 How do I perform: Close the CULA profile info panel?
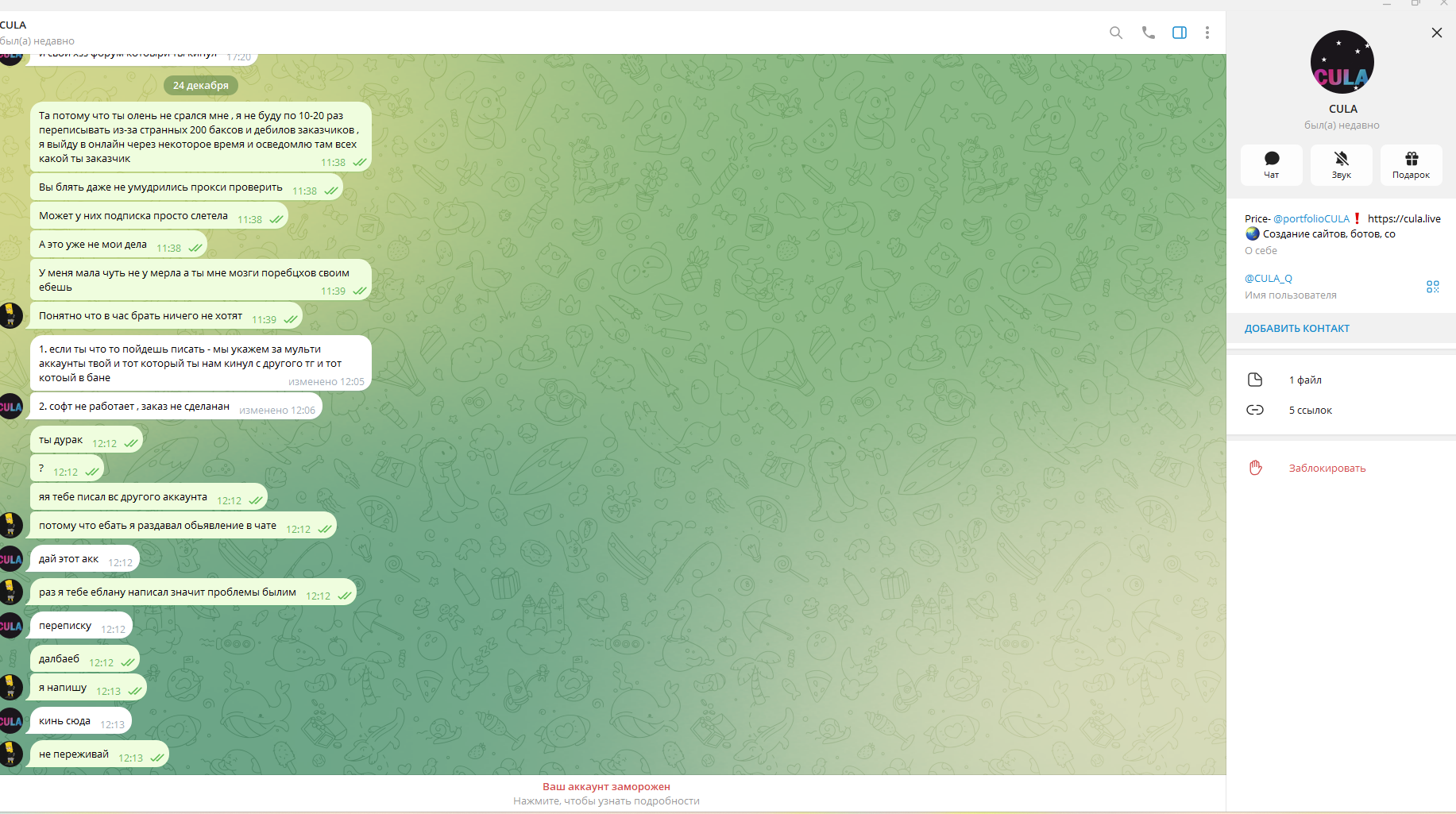click(1437, 33)
